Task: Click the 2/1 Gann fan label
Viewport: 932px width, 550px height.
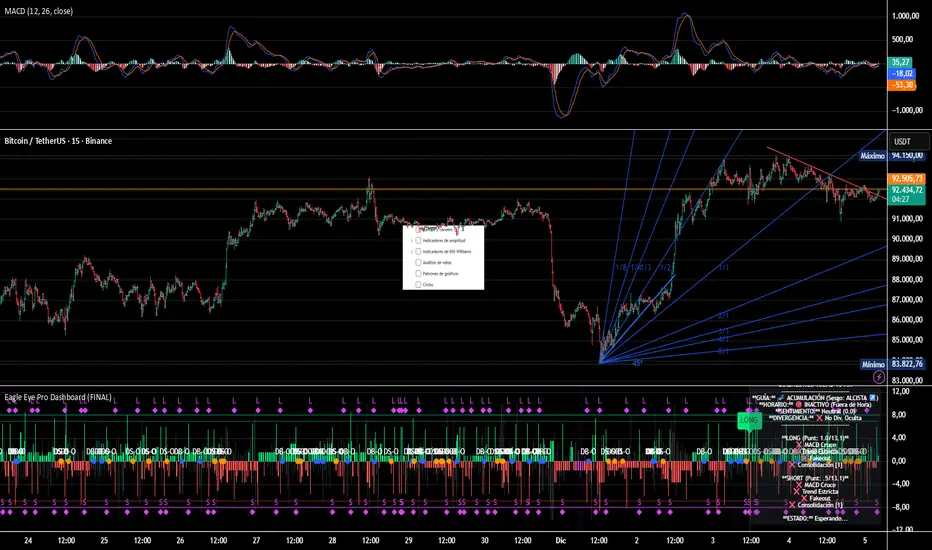Action: pyautogui.click(x=723, y=316)
